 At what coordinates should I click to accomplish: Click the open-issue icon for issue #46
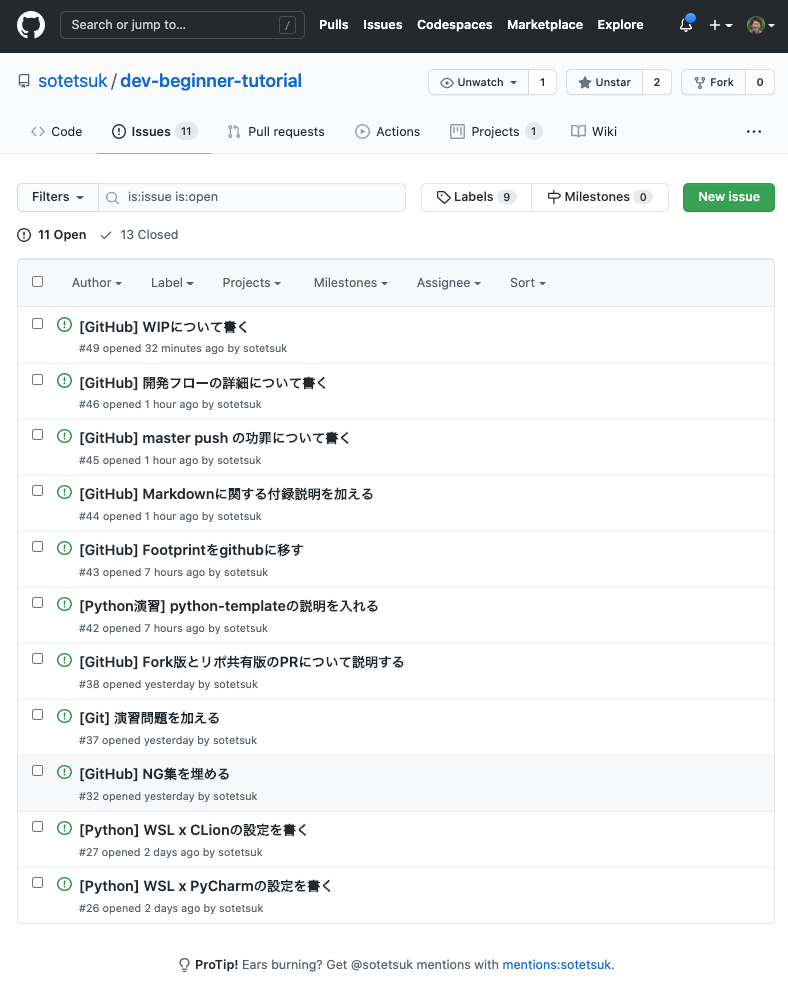coord(64,381)
